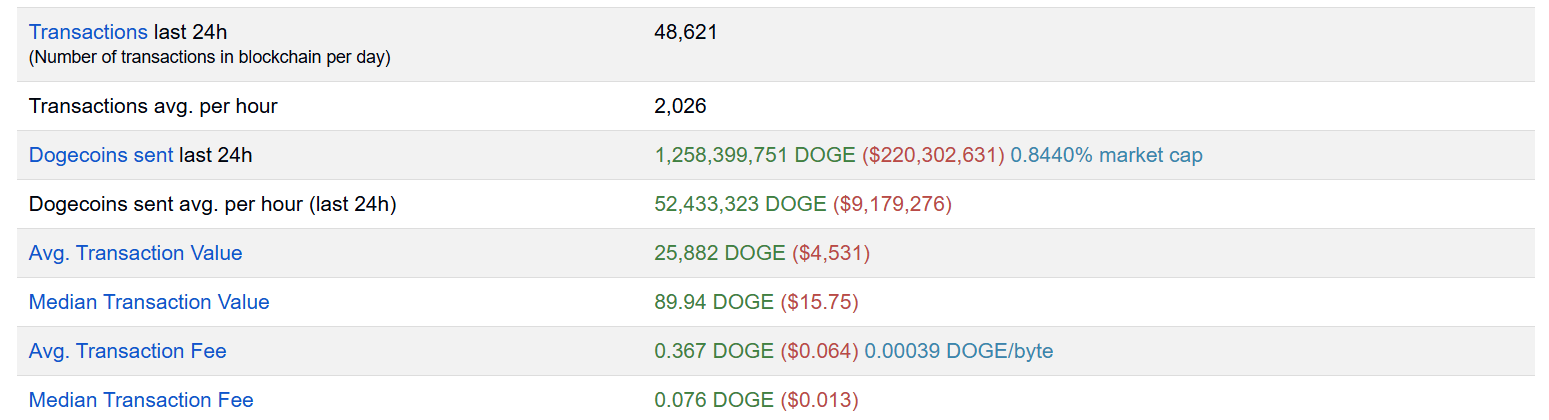Click 'Number of transactions in blockchain per day' note

coord(210,57)
